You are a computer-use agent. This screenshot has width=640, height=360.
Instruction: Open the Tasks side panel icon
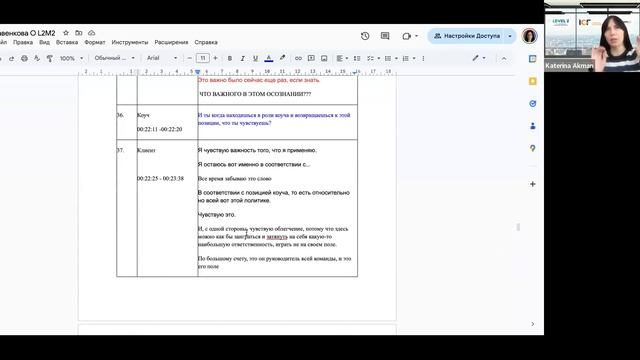[x=533, y=104]
